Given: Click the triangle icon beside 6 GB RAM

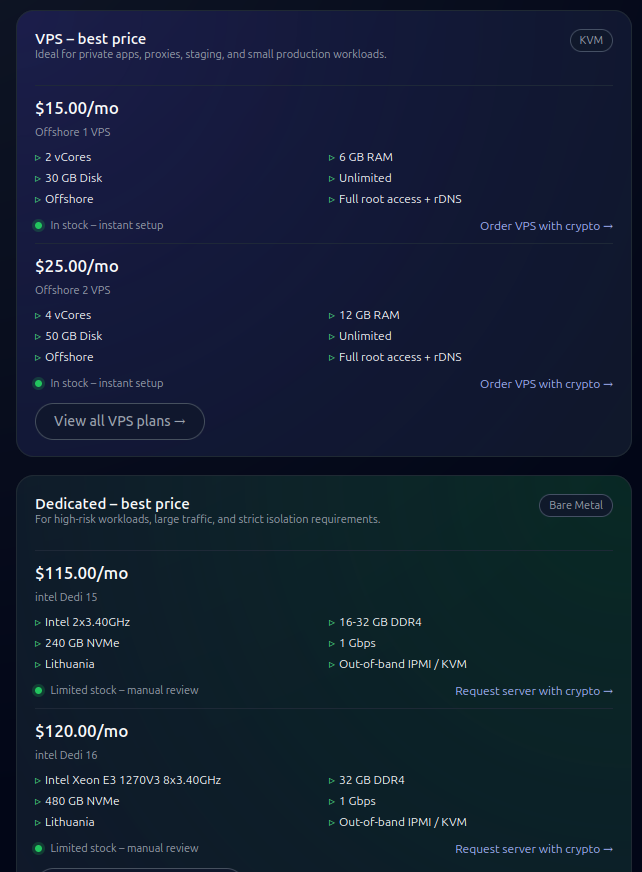Looking at the screenshot, I should pos(331,157).
